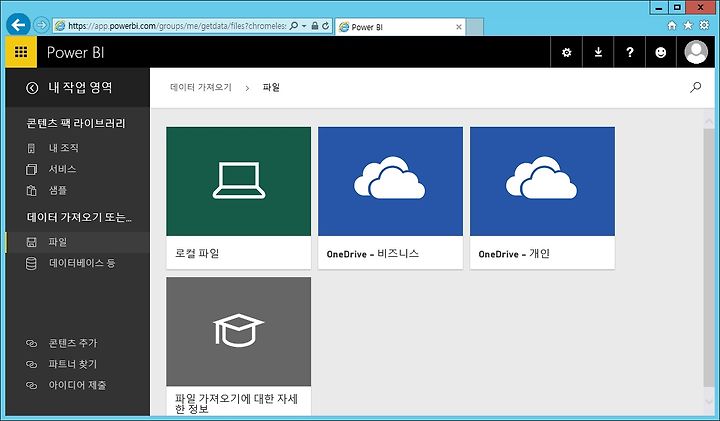Click the scrollbar down arrow
Viewport: 720px width, 421px height.
click(x=709, y=401)
